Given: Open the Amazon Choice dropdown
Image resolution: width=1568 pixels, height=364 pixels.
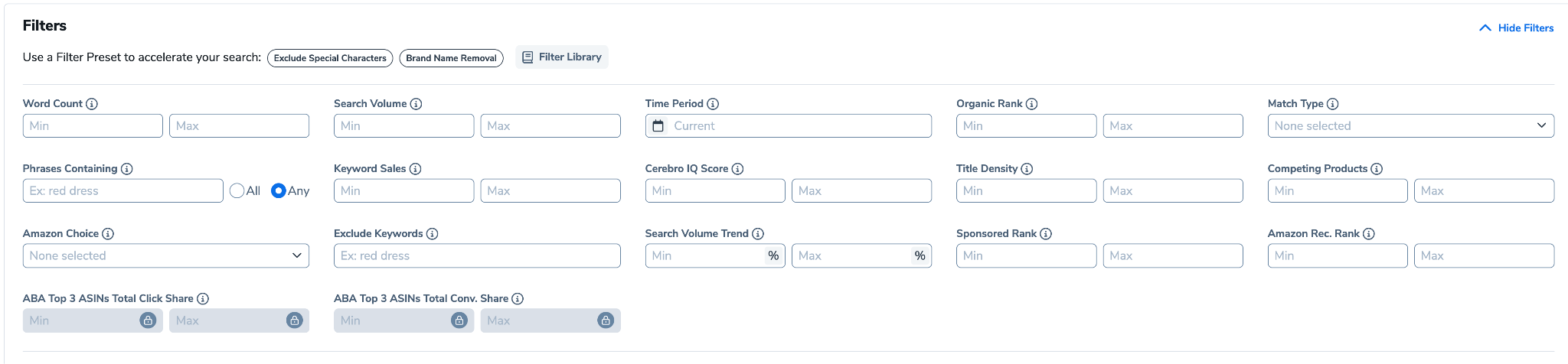Looking at the screenshot, I should coord(165,256).
